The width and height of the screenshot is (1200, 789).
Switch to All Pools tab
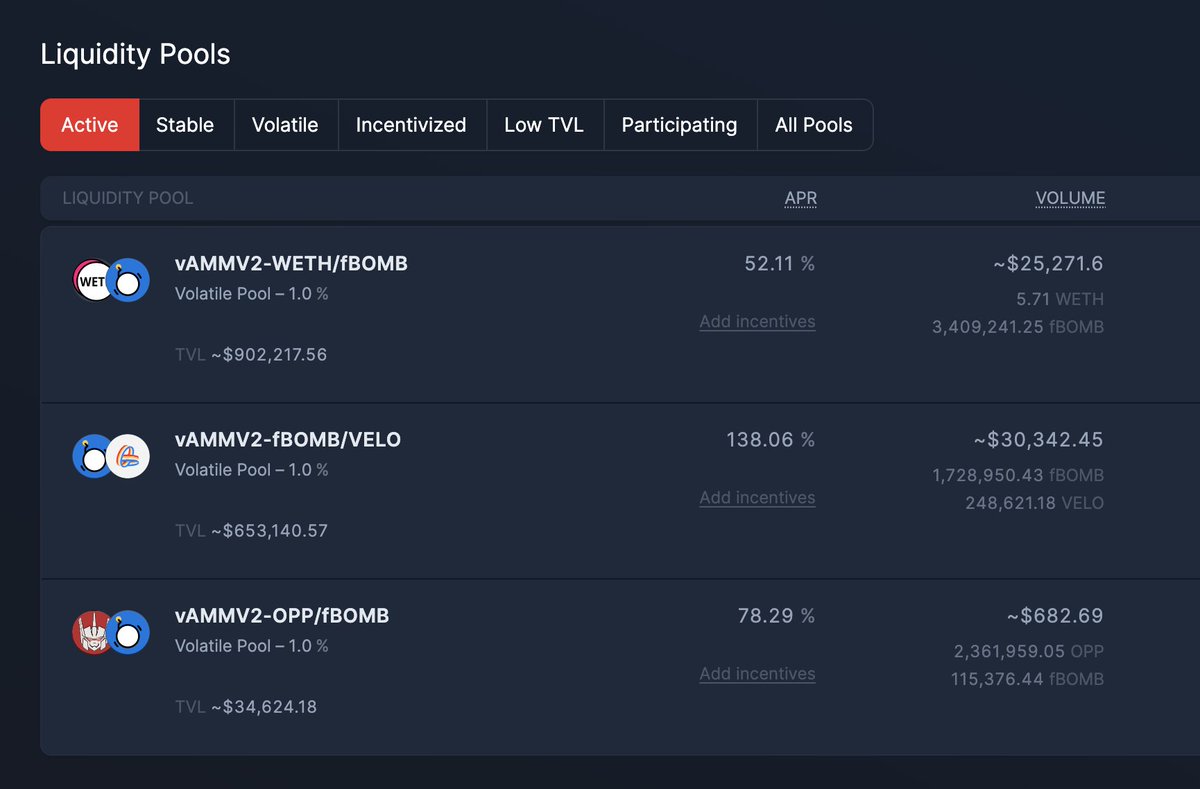click(x=814, y=125)
